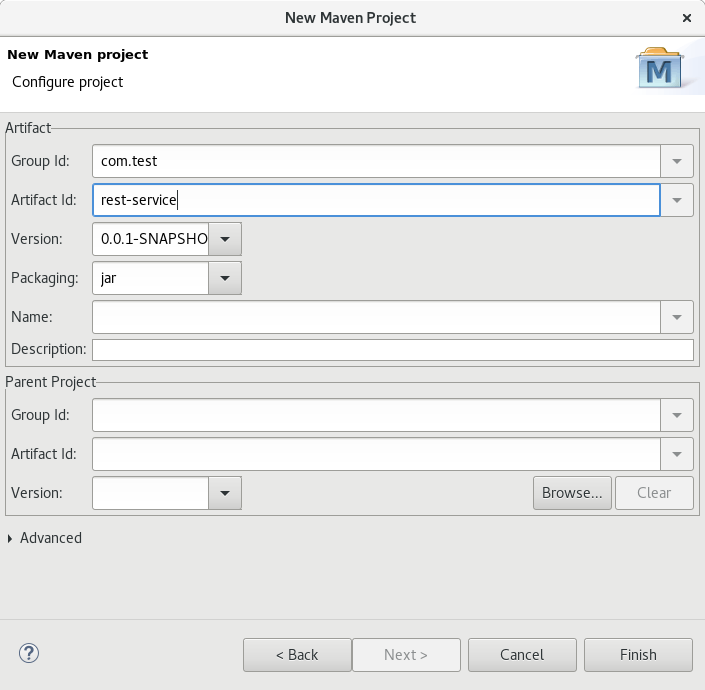Focus the Description text field
Viewport: 705px width, 690px height.
pos(392,350)
